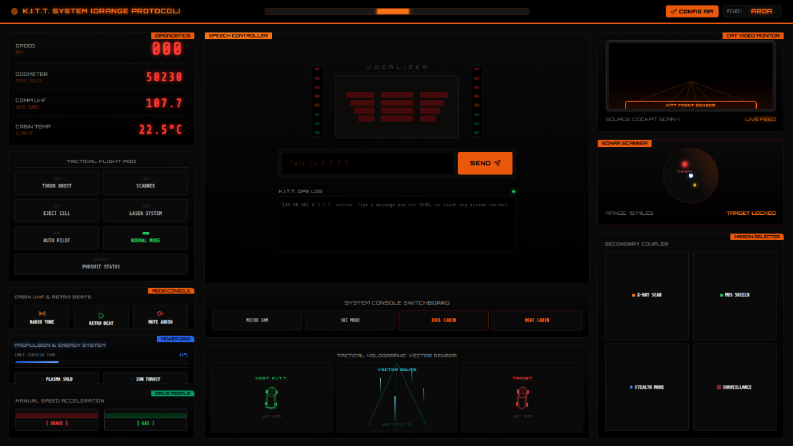The image size is (793, 446).
Task: Click the send arrow icon in the SEND button
Action: (x=498, y=163)
